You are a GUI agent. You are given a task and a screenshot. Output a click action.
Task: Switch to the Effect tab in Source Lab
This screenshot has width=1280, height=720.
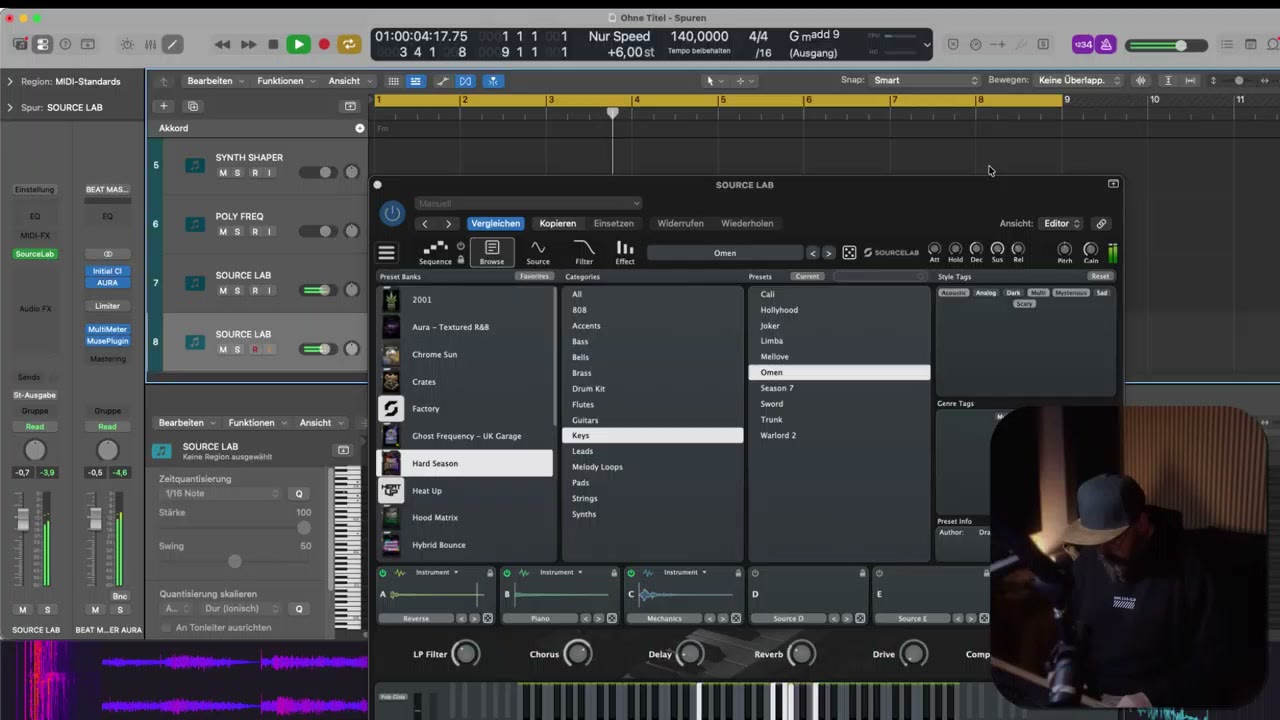pos(625,252)
